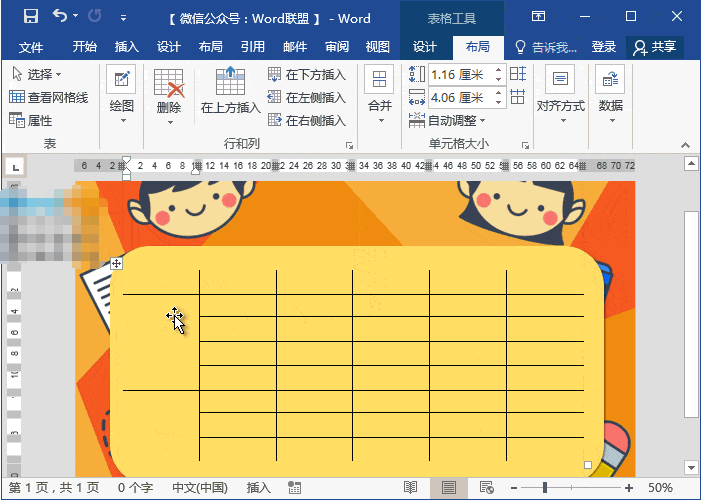Click 在右侧插入 insert right

pyautogui.click(x=307, y=120)
